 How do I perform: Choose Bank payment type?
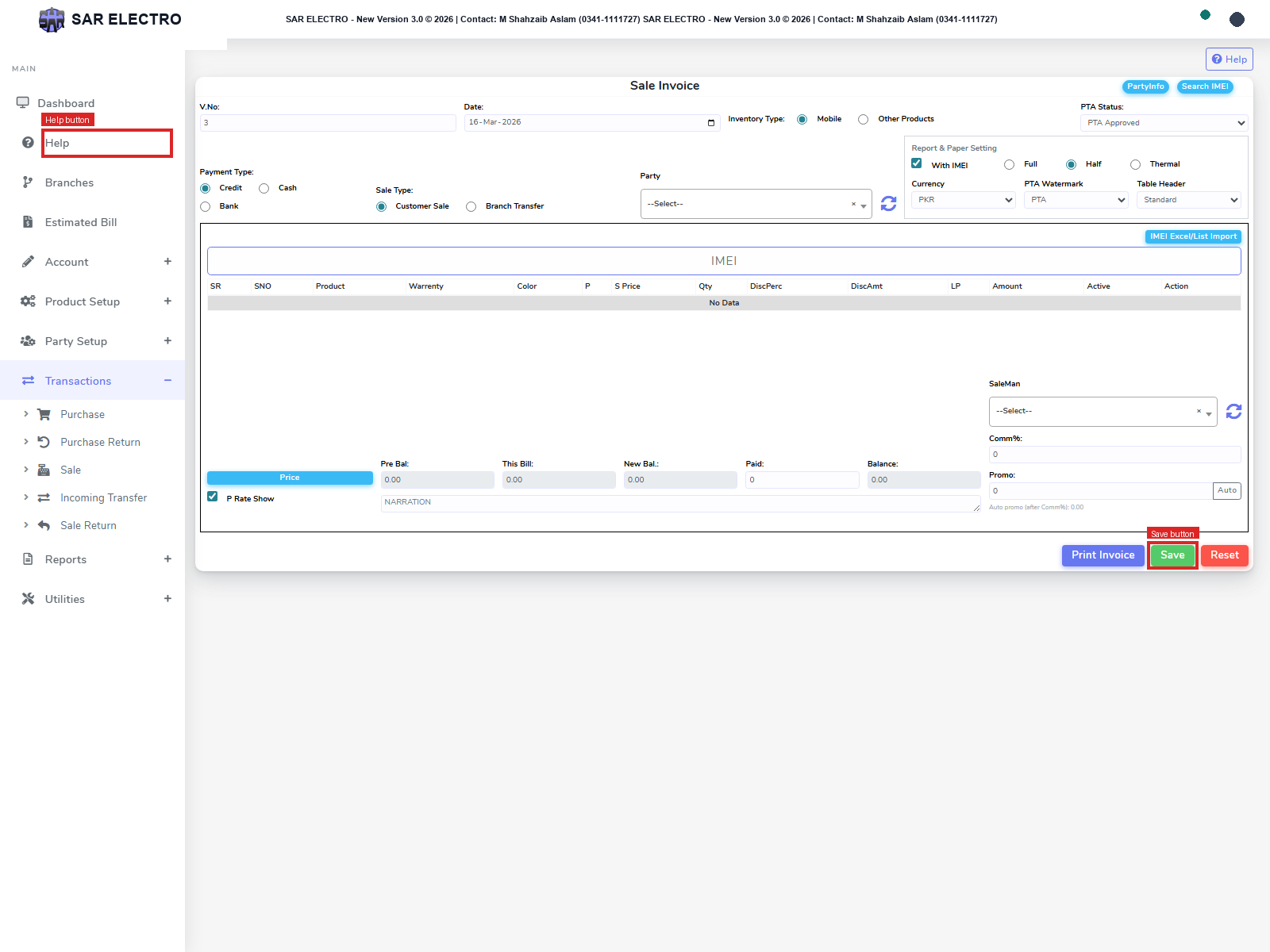(x=205, y=206)
